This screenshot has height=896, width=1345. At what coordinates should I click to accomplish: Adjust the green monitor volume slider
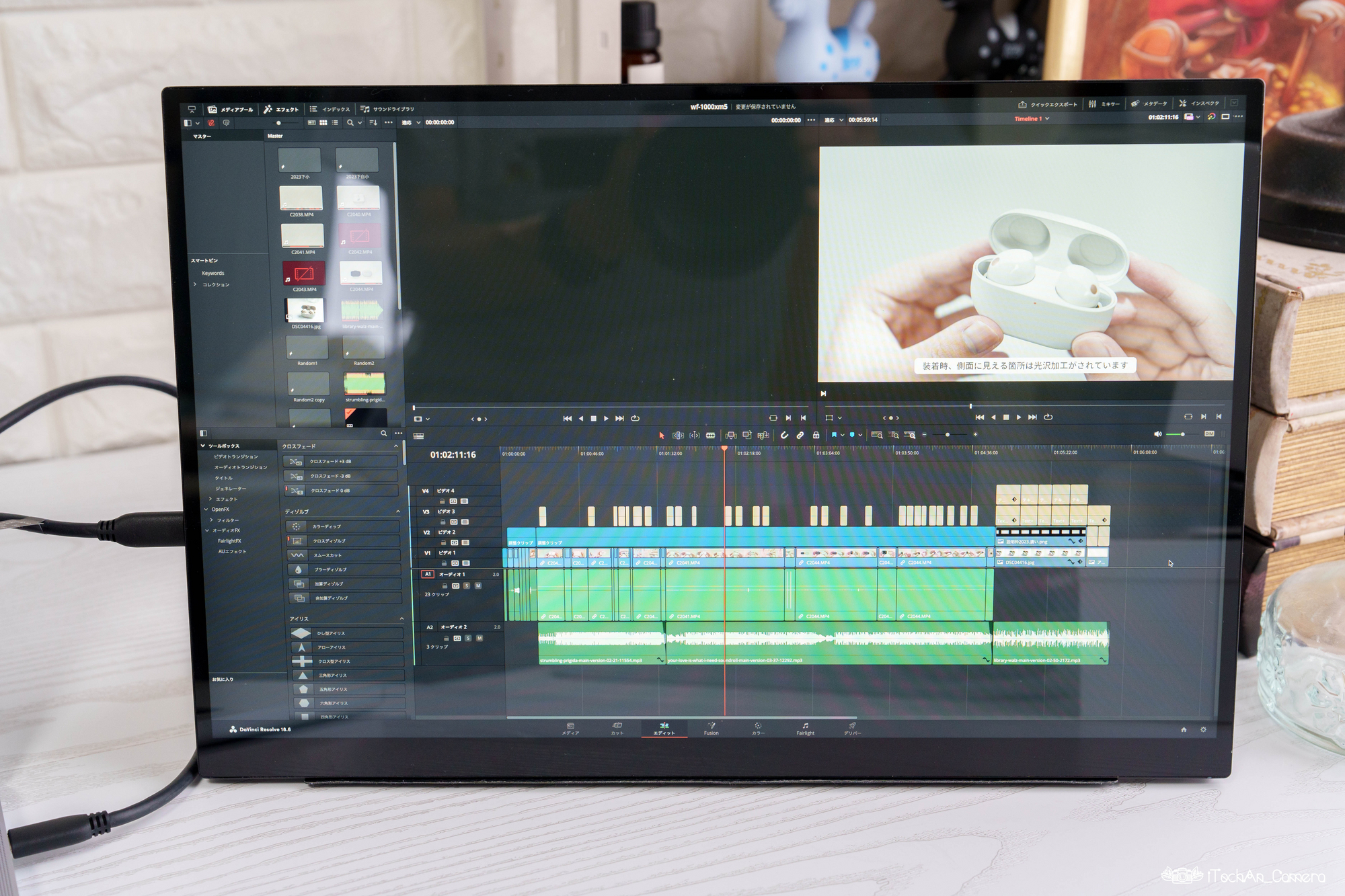[x=1183, y=434]
